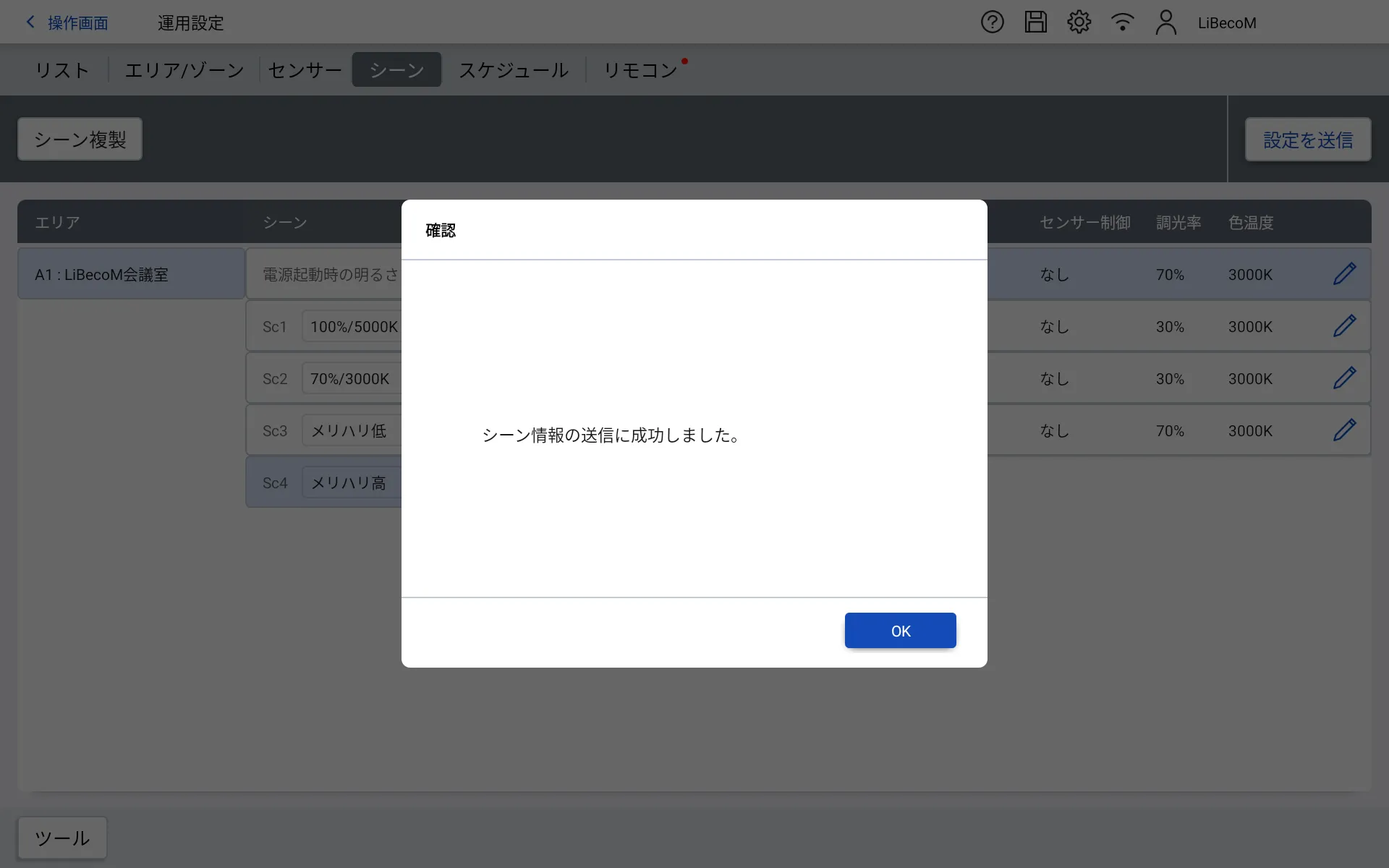1389x868 pixels.
Task: Click the Wi-Fi connection status icon
Action: pos(1122,22)
